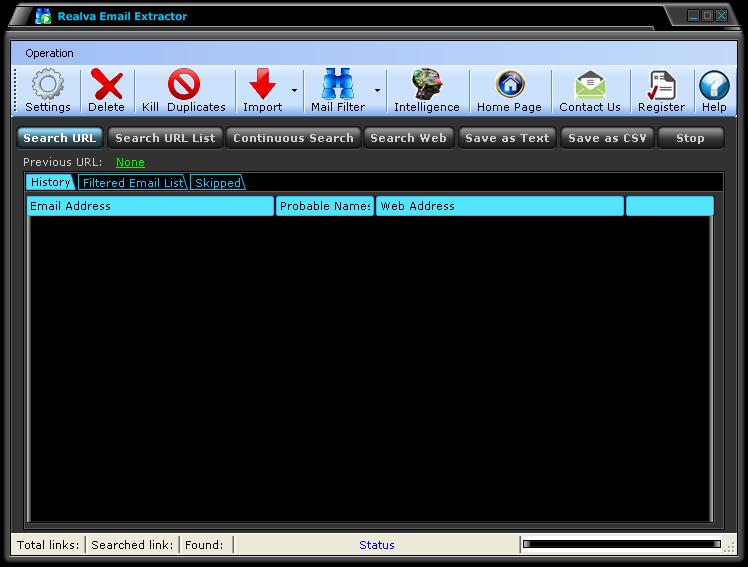This screenshot has height=567, width=748.
Task: Click the Search URL List button
Action: coord(165,138)
